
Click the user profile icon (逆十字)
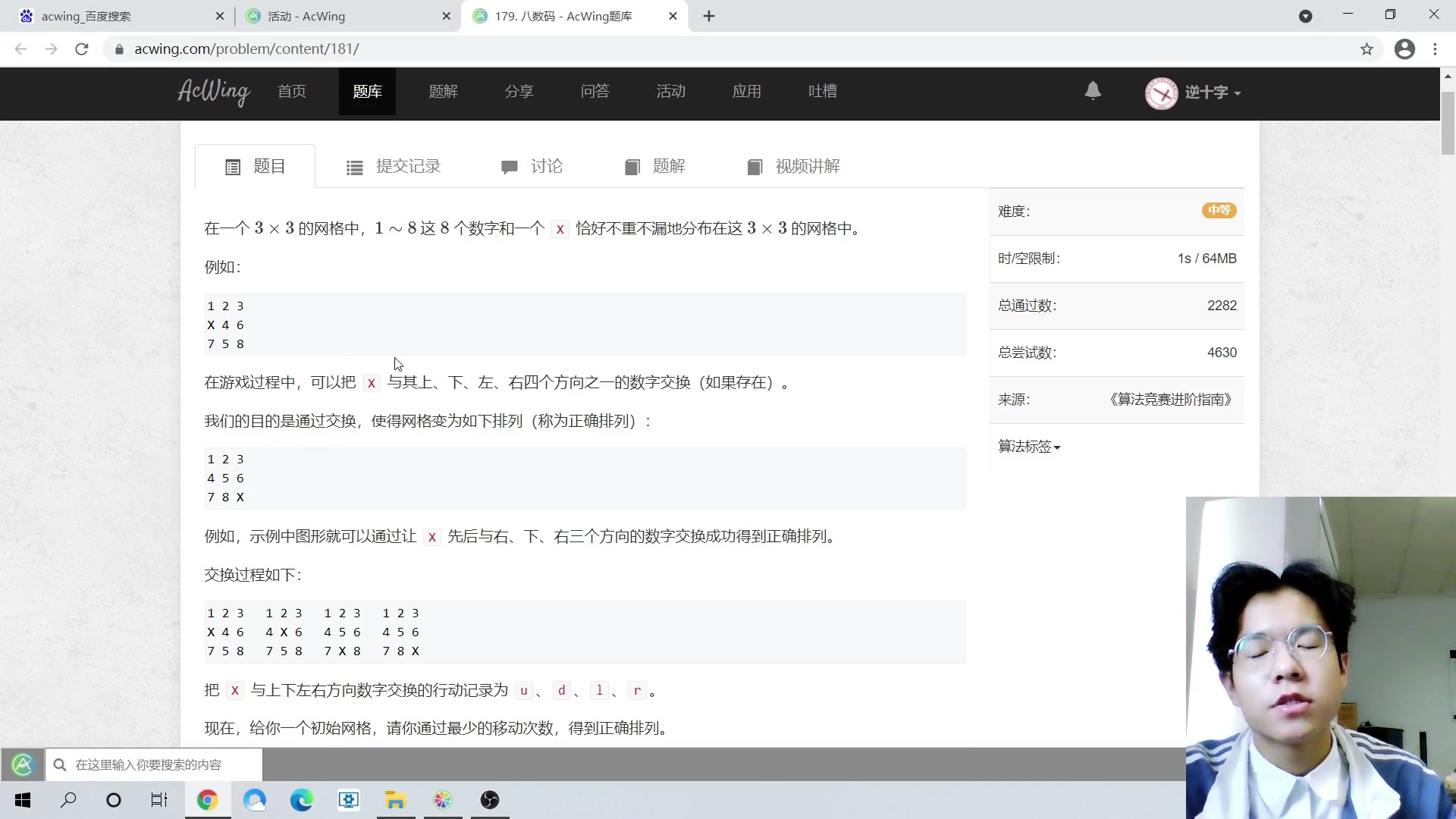[1192, 92]
